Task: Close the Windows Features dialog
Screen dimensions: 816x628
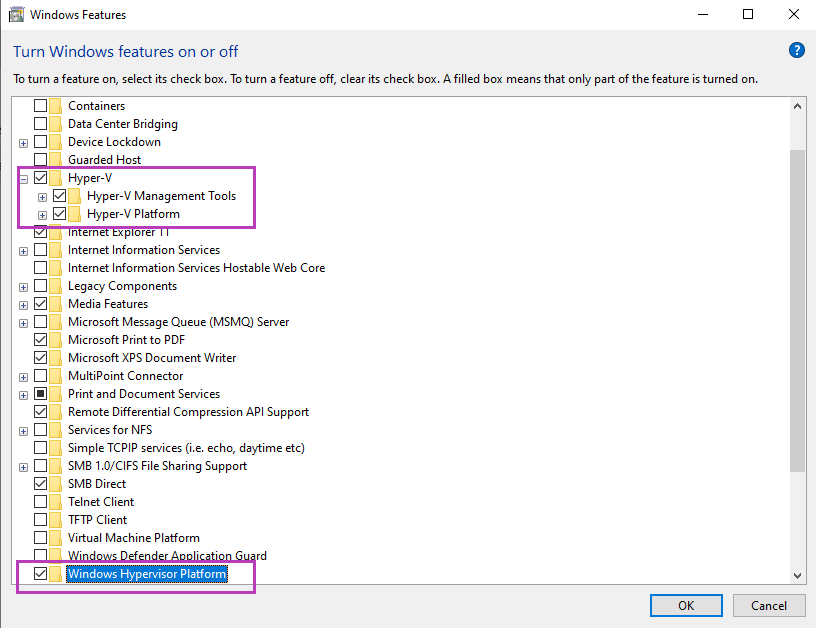Action: (x=794, y=15)
